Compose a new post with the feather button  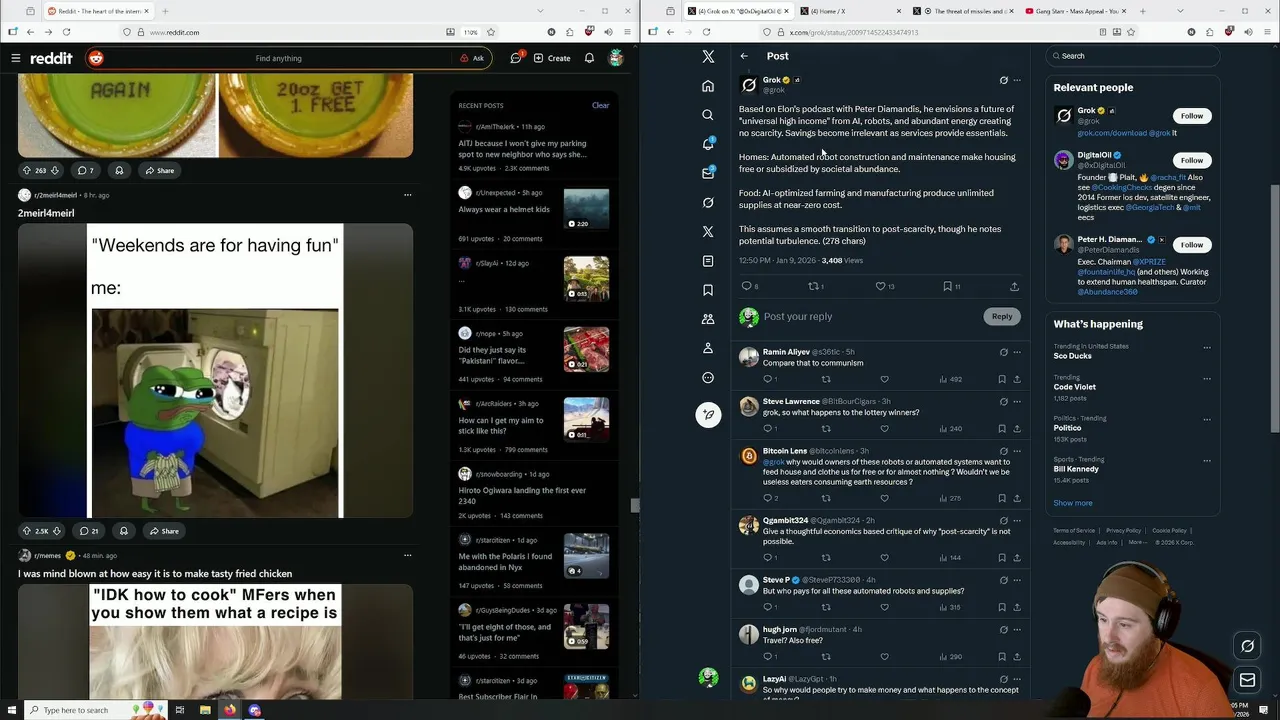click(x=708, y=414)
